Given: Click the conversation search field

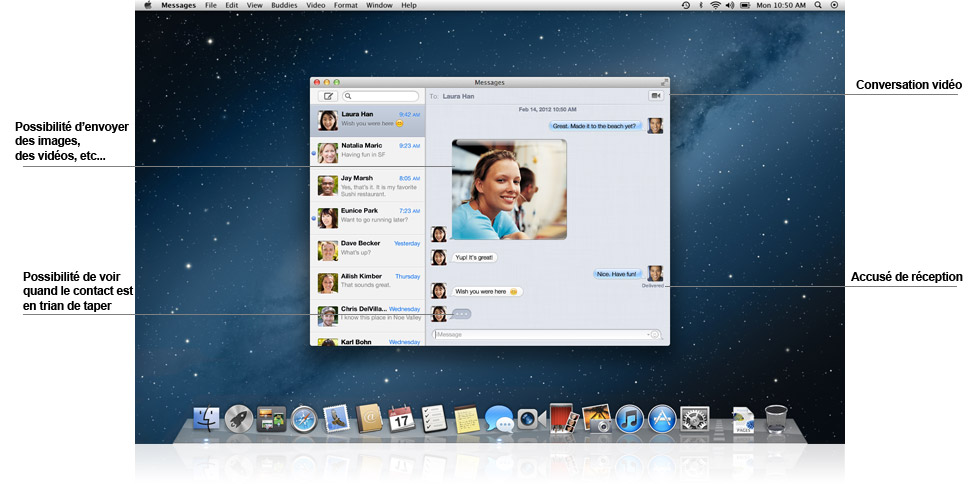Looking at the screenshot, I should click(381, 96).
